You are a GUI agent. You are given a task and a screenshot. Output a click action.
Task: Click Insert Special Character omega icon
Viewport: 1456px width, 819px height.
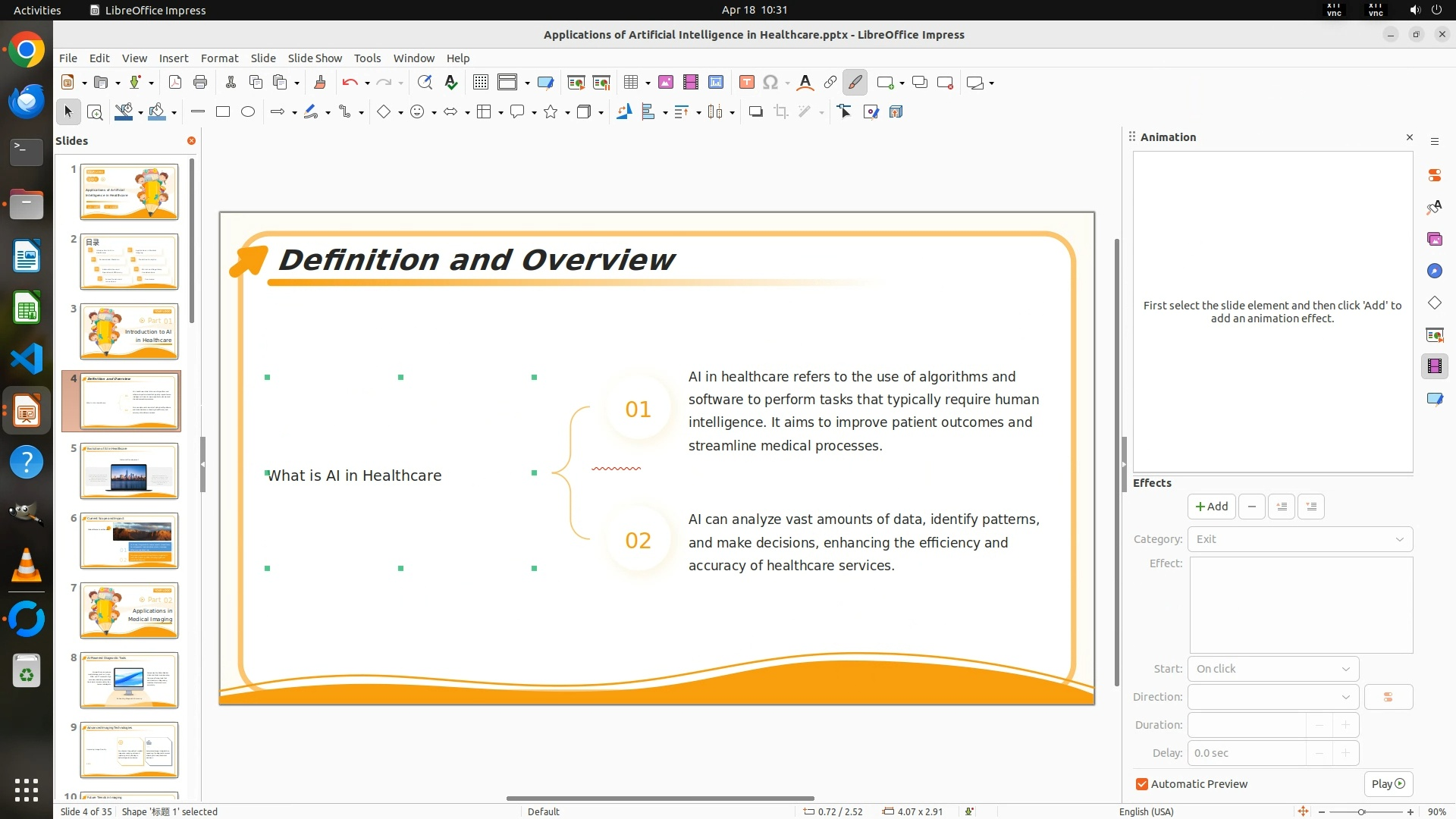(770, 83)
